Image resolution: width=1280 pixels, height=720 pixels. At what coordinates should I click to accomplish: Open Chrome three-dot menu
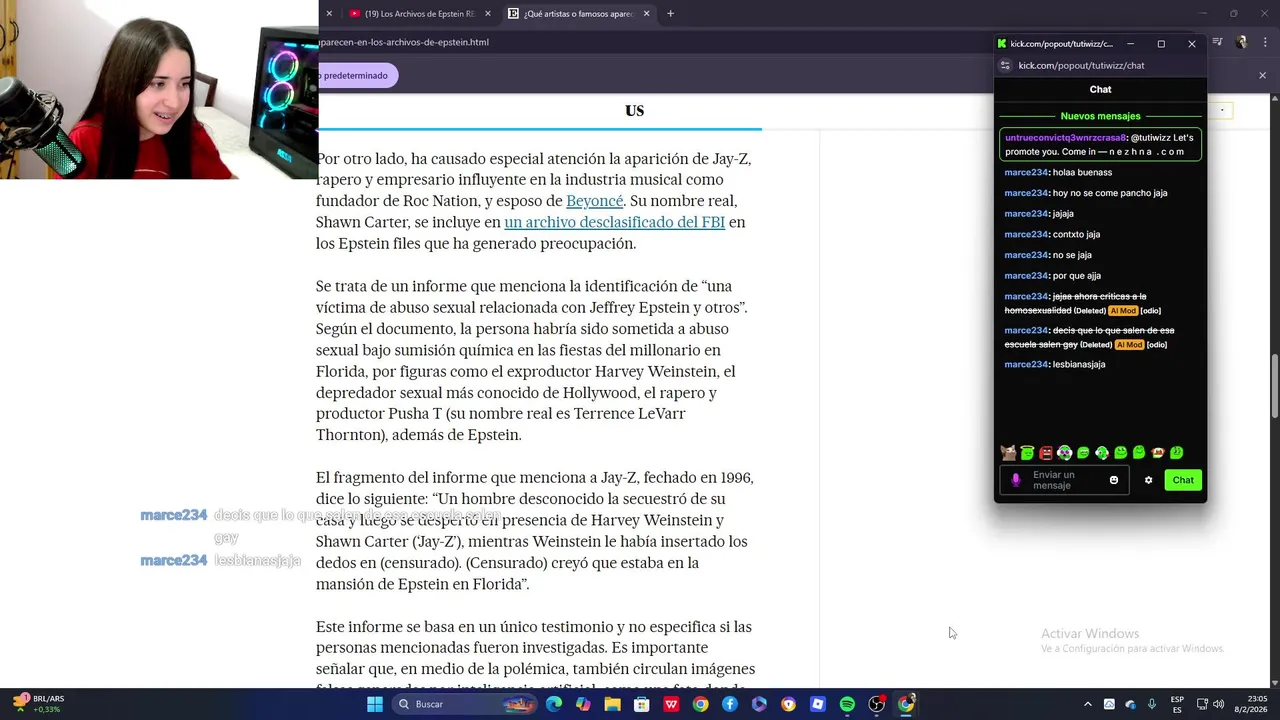(x=1263, y=42)
